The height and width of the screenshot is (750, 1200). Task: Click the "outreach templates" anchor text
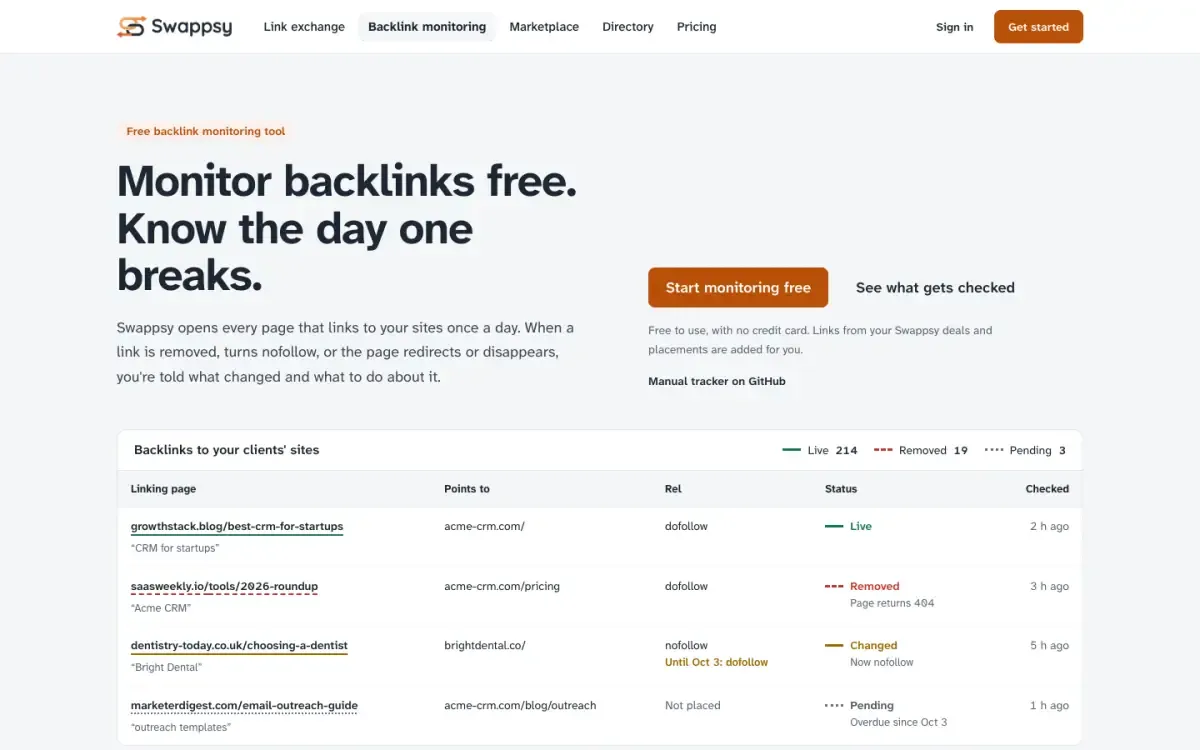[181, 727]
